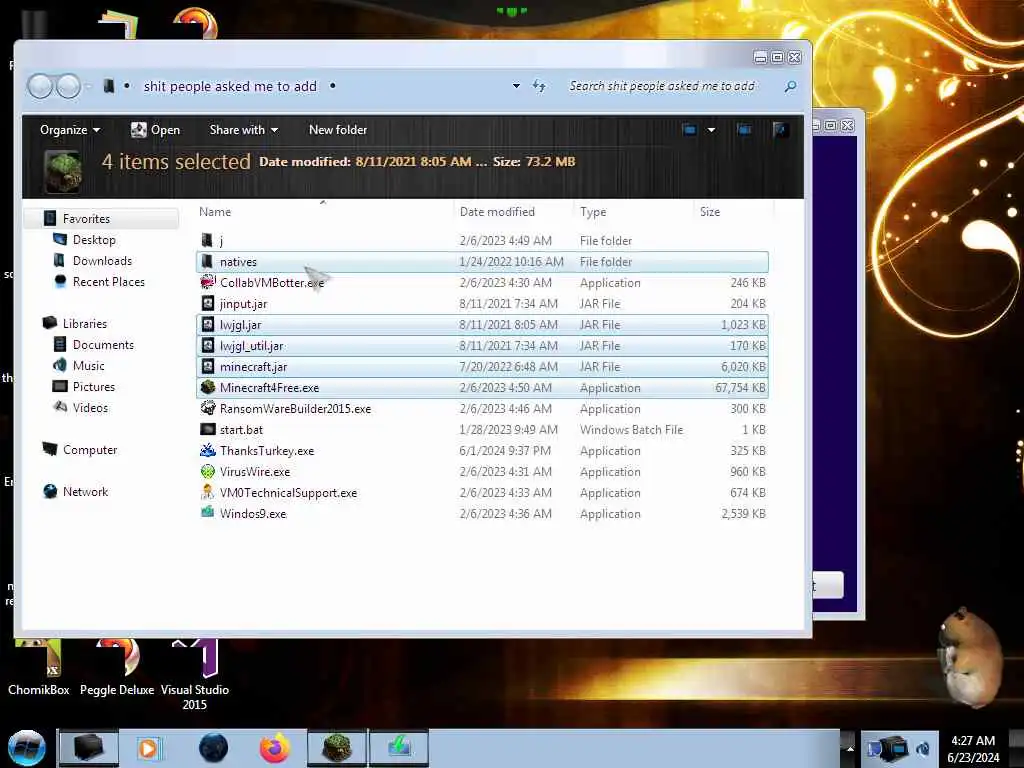1024x768 pixels.
Task: Sort by Size column header
Action: [x=710, y=212]
